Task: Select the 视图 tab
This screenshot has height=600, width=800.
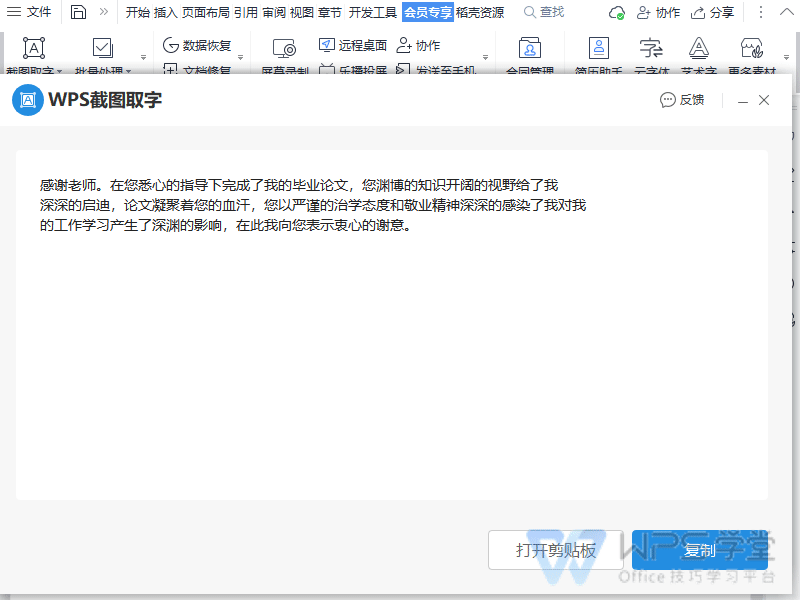Action: [x=302, y=12]
